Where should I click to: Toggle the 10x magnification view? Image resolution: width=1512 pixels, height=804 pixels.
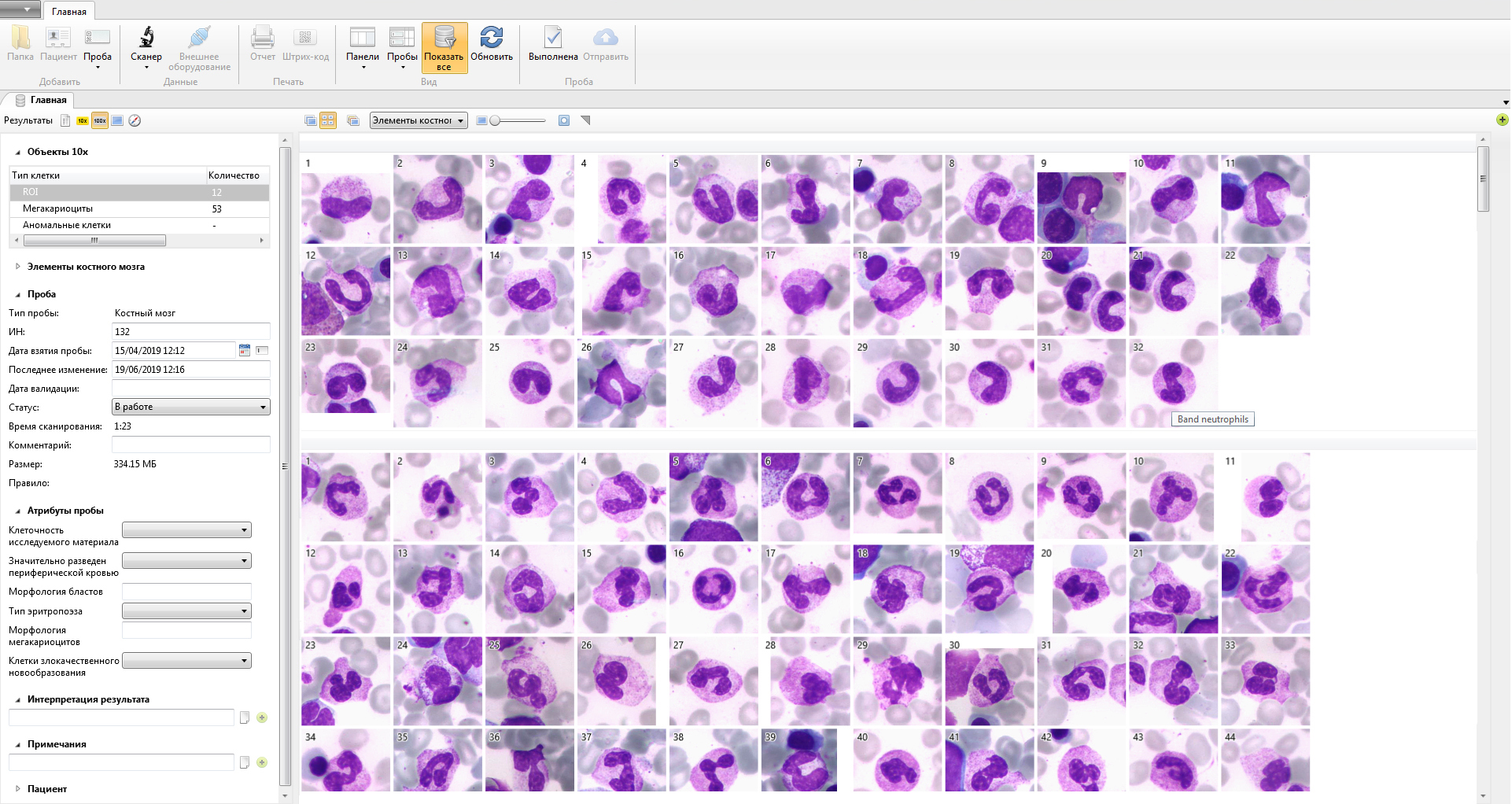click(83, 120)
